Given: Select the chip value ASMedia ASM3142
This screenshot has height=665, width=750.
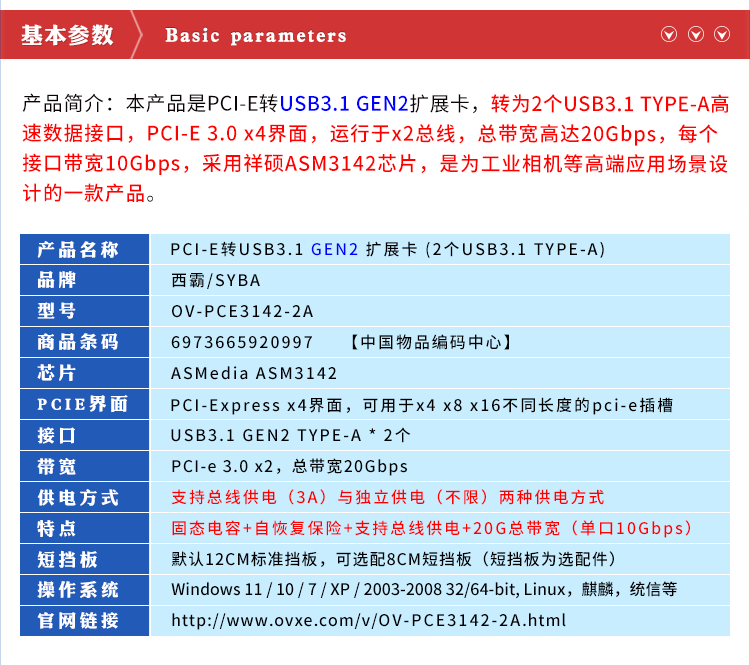Looking at the screenshot, I should pos(254,373).
